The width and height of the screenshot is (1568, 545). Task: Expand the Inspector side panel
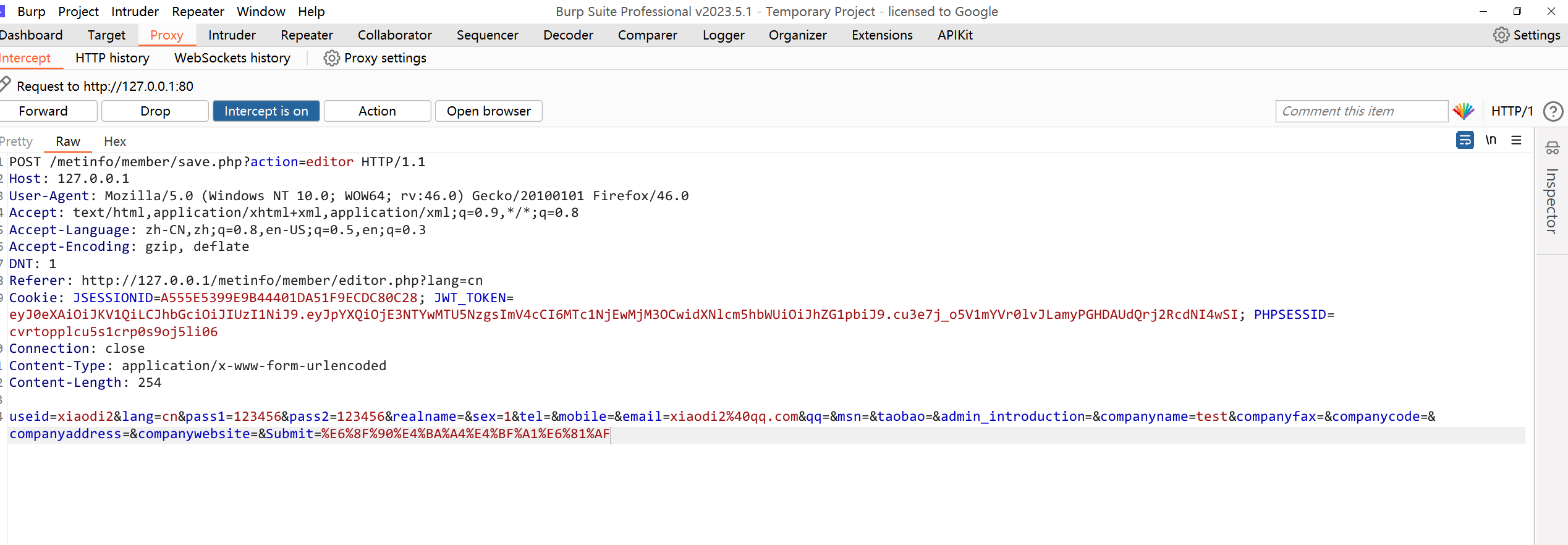click(1552, 201)
